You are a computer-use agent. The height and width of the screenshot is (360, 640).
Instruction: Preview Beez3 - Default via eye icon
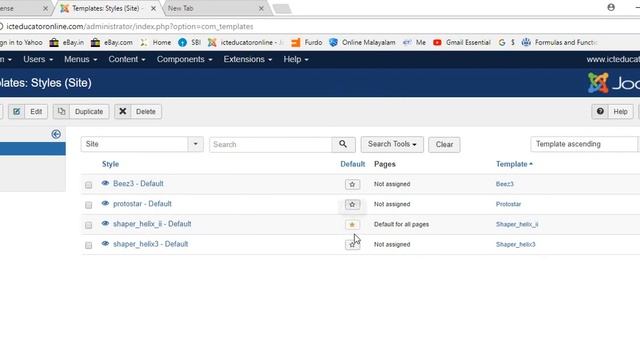point(105,183)
